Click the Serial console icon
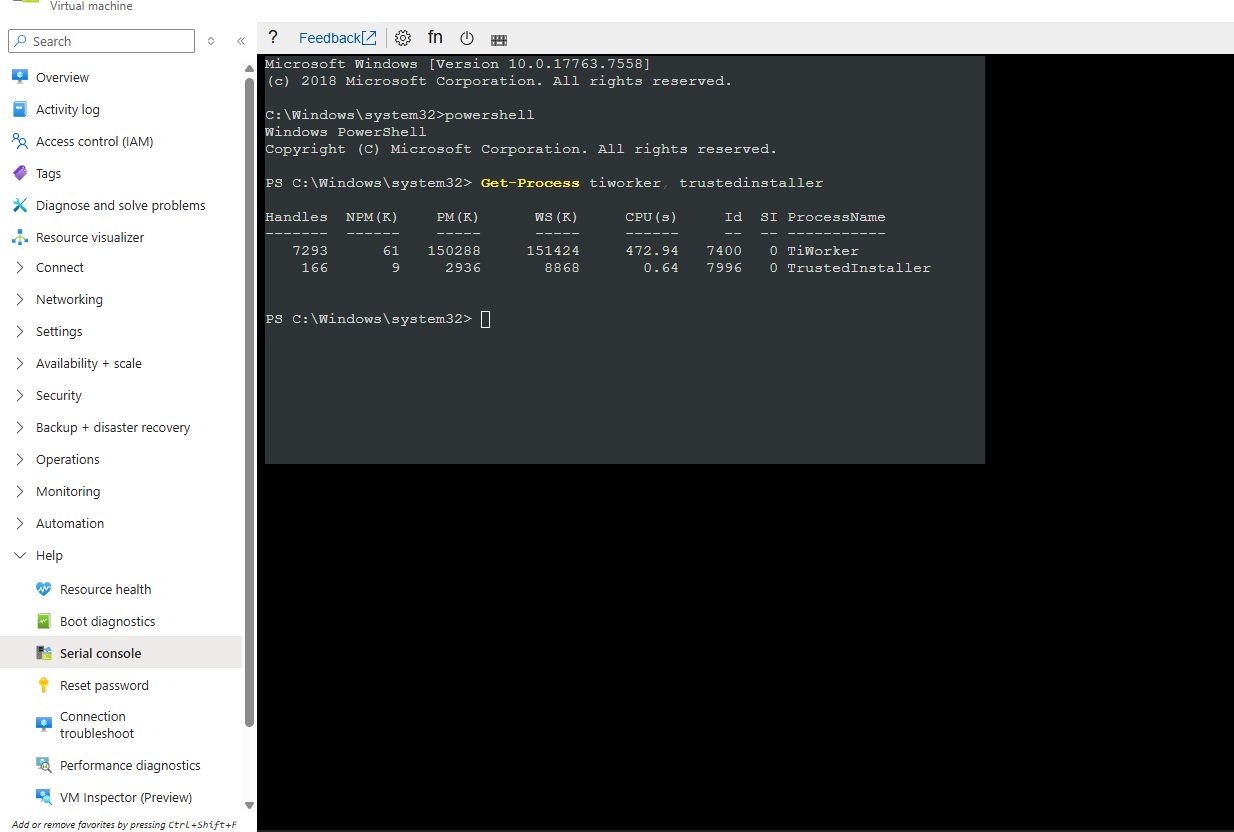This screenshot has height=832, width=1234. point(44,653)
